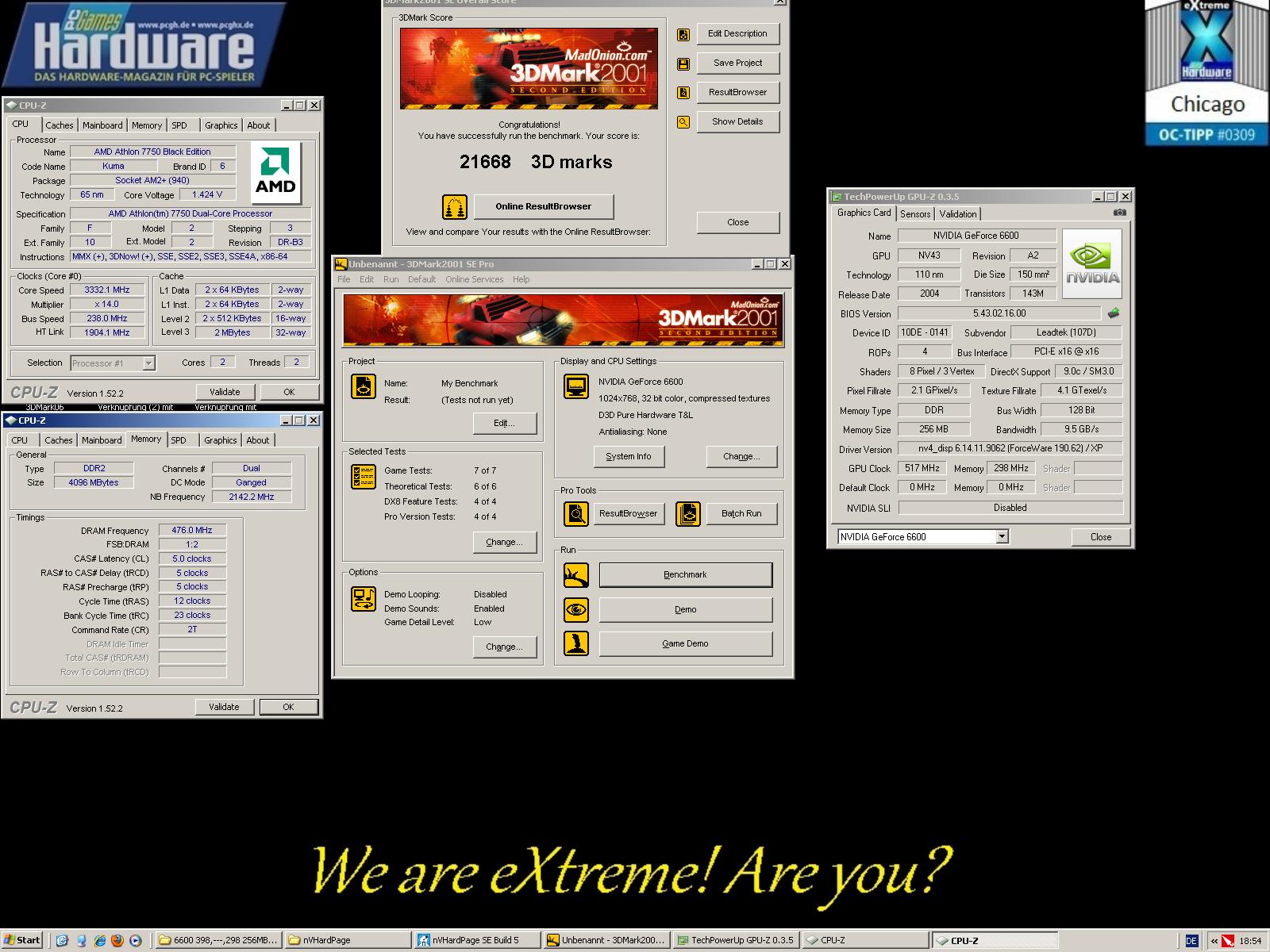Click the BIOS Version field in GPU-Z
The width and height of the screenshot is (1270, 952).
coord(999,314)
